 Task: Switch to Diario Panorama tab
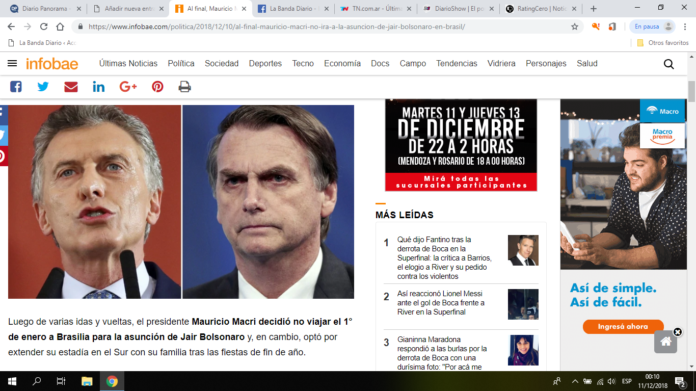(44, 8)
